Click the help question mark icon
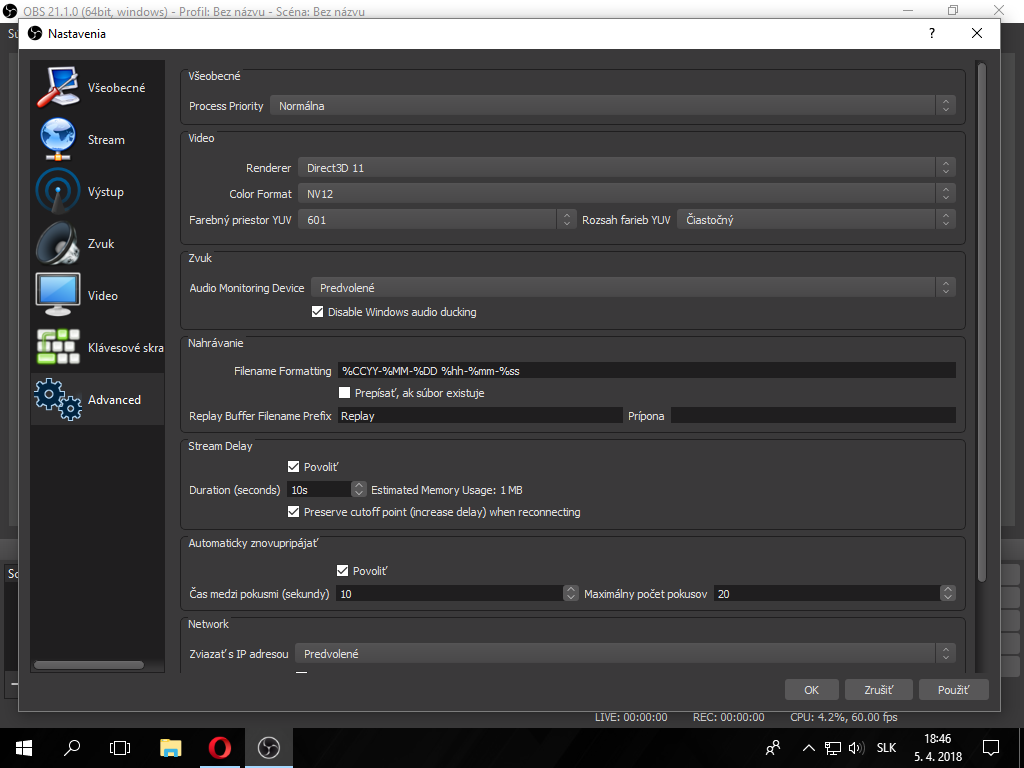 [x=932, y=33]
